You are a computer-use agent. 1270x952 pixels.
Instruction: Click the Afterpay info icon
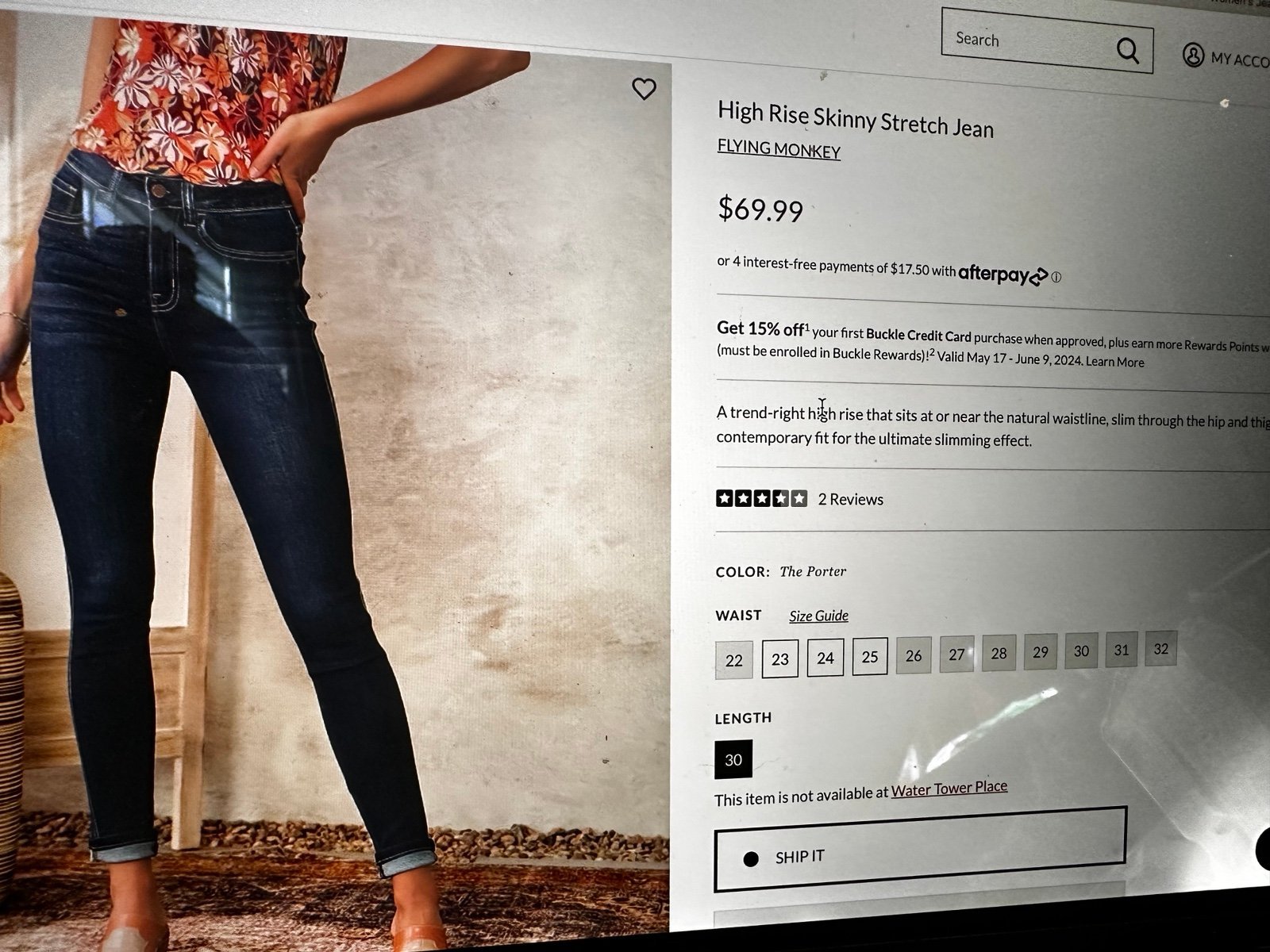(1056, 277)
